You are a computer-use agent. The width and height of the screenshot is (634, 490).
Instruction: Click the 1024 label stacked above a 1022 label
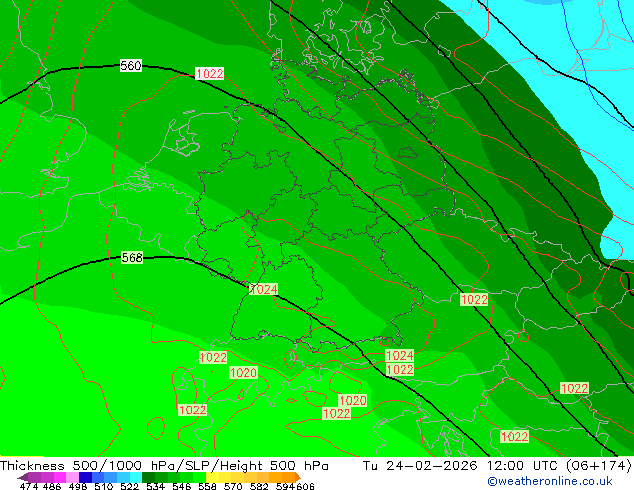pos(399,356)
